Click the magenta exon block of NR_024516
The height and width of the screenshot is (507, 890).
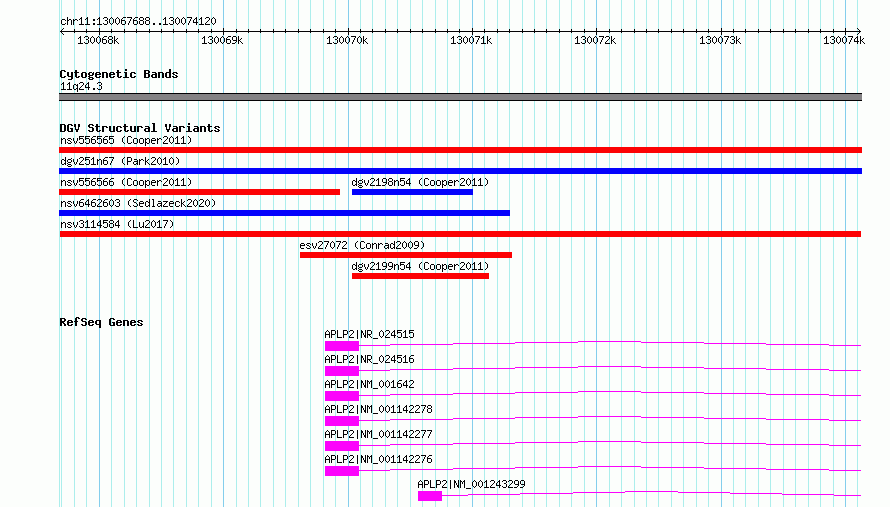[342, 371]
